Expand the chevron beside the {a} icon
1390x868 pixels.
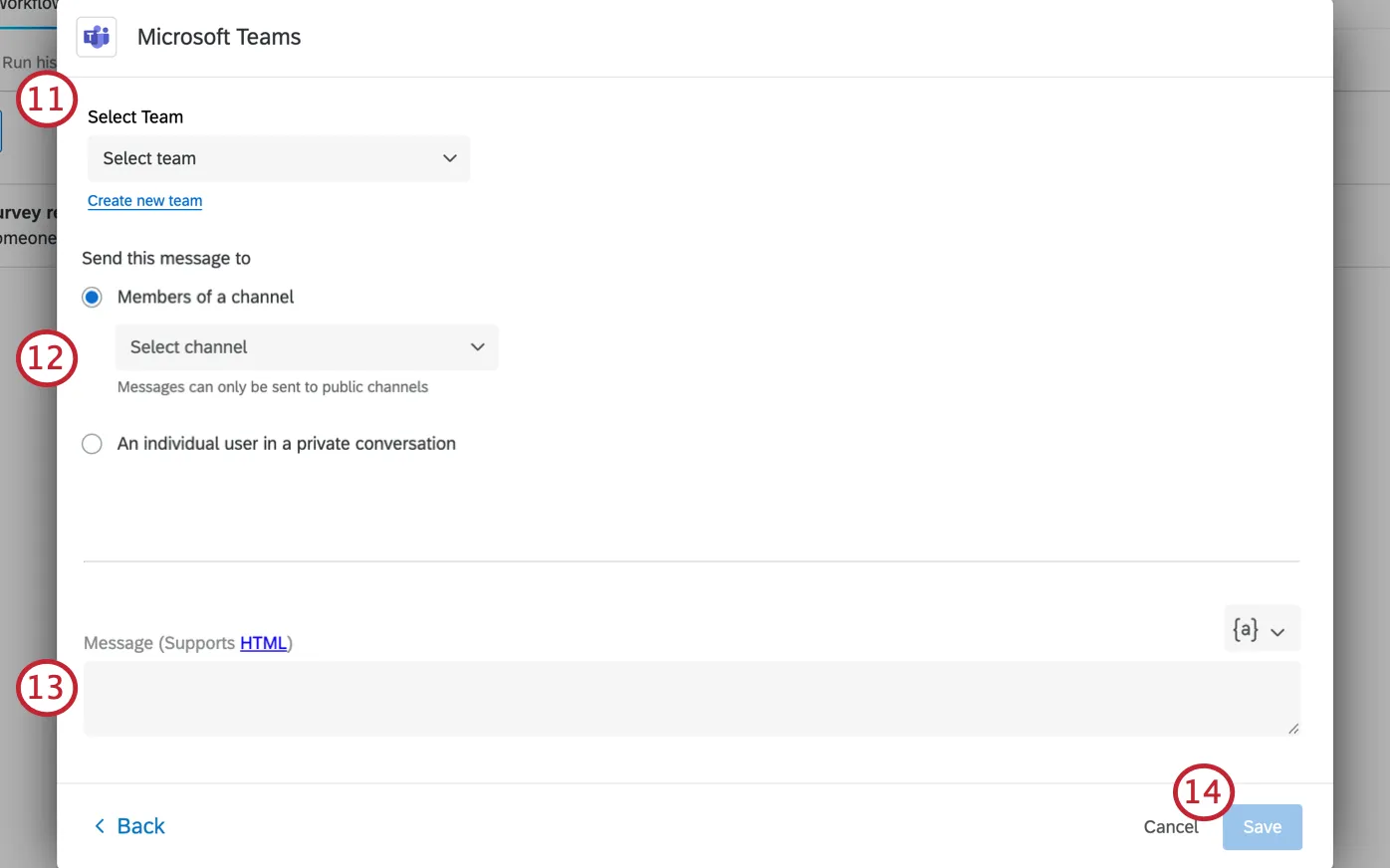click(x=1277, y=632)
